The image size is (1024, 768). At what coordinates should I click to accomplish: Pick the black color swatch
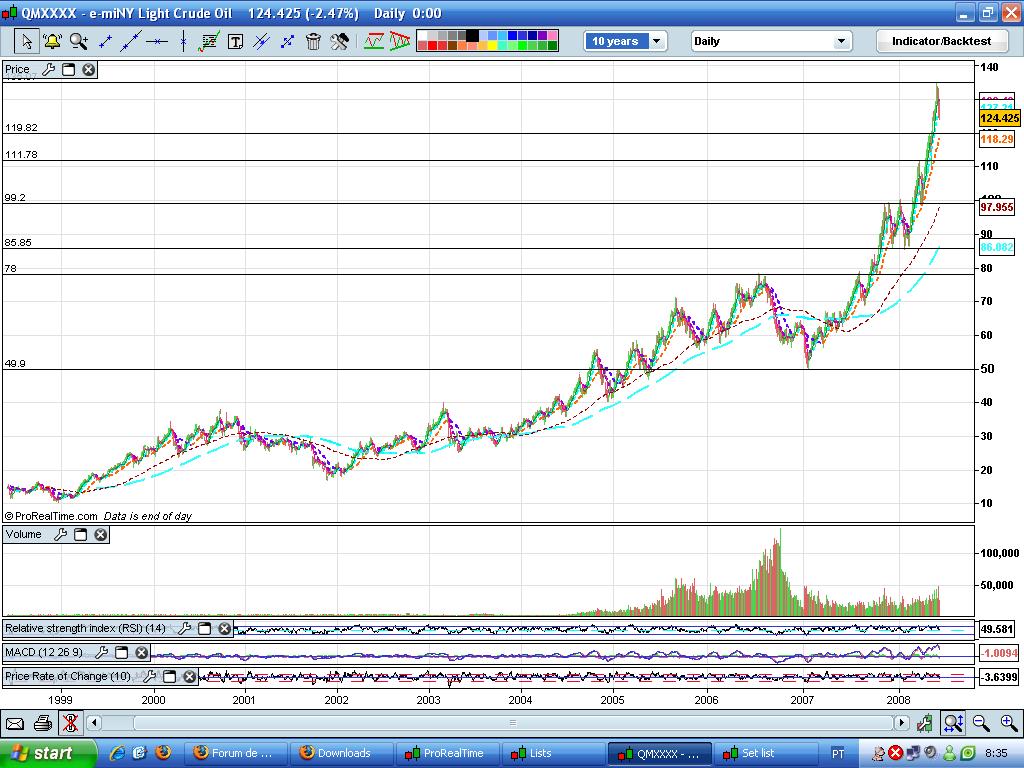472,35
